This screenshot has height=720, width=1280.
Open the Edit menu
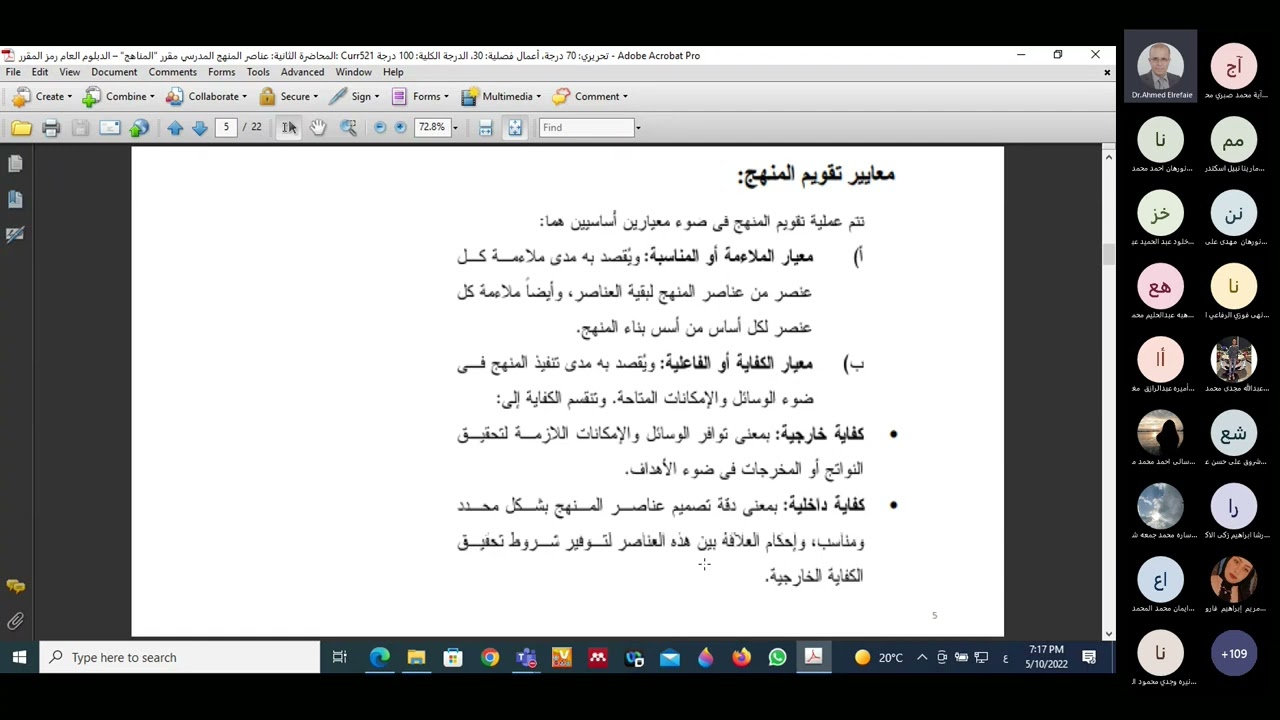click(40, 72)
